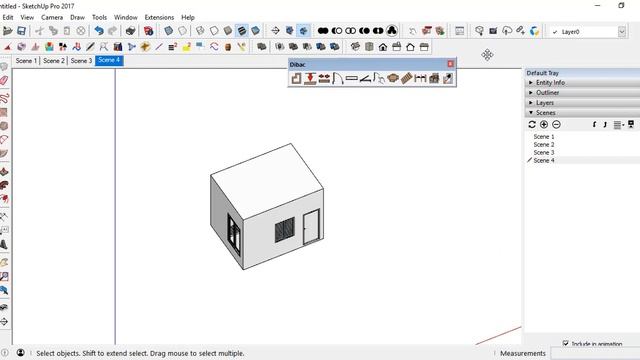Click the wooden barrel toolbar icon

pos(228,47)
